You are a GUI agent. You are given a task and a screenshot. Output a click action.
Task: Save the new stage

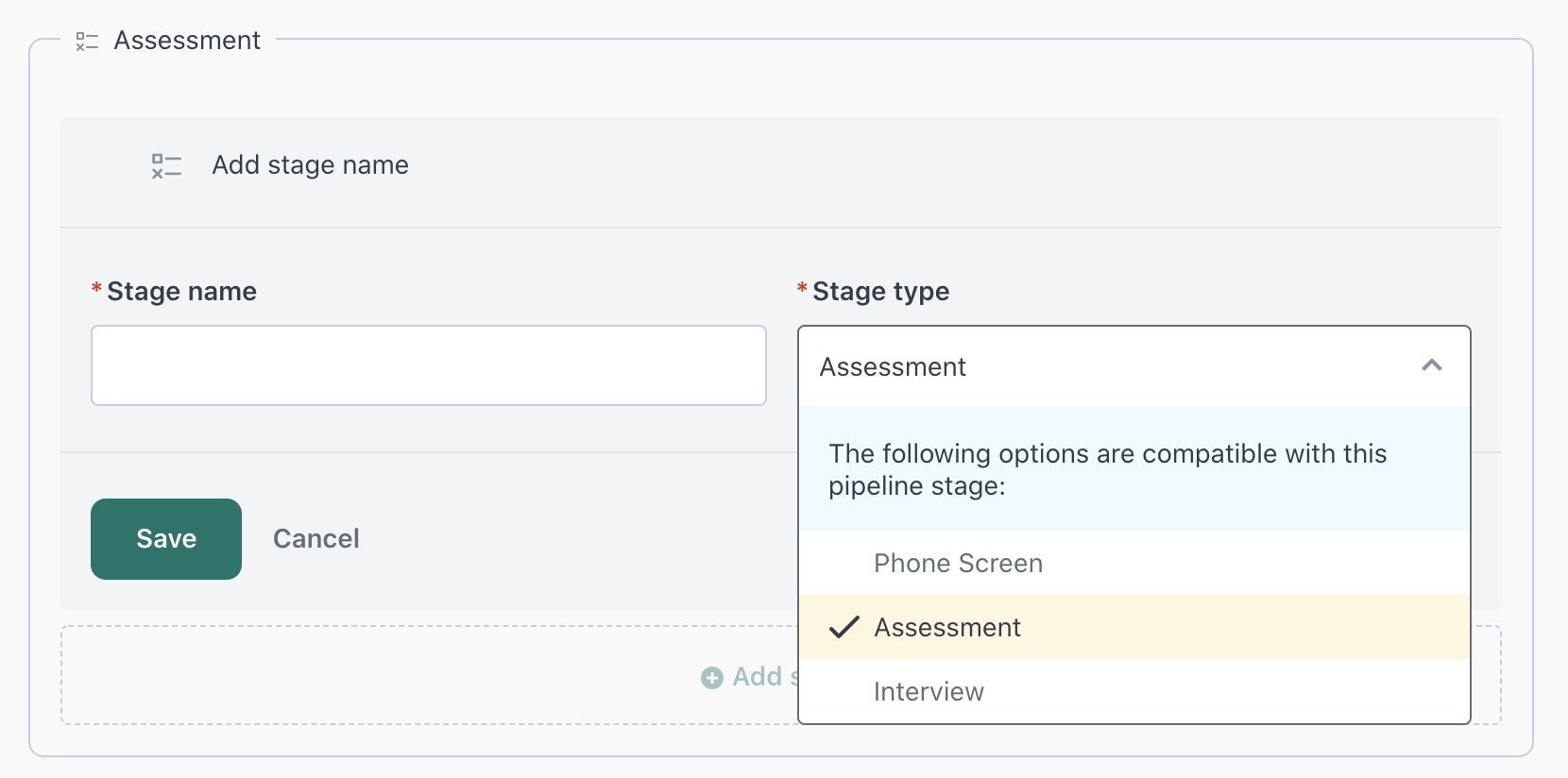click(166, 539)
